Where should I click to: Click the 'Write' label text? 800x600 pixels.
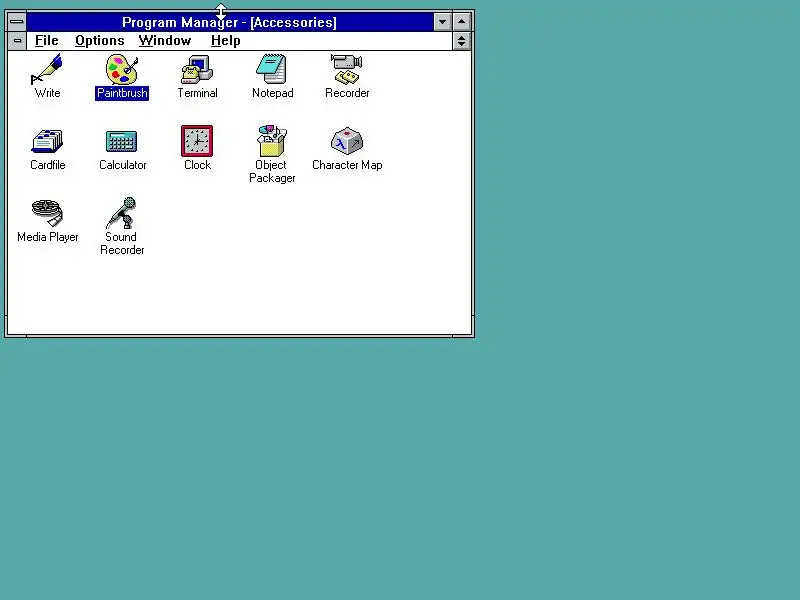47,93
